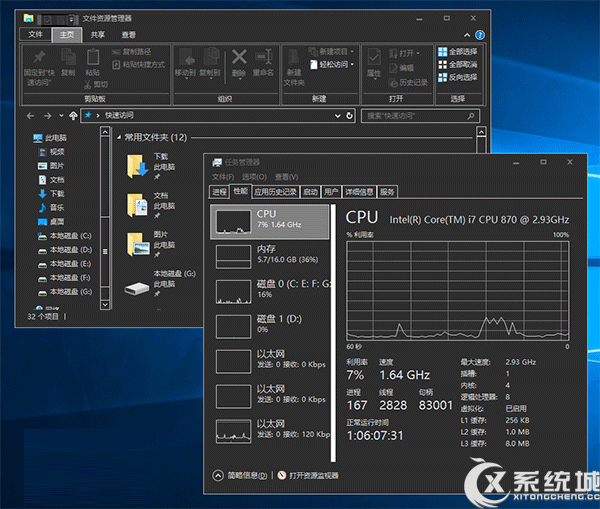Image resolution: width=600 pixels, height=509 pixels.
Task: Click the Back arrow in Explorer
Action: (31, 116)
